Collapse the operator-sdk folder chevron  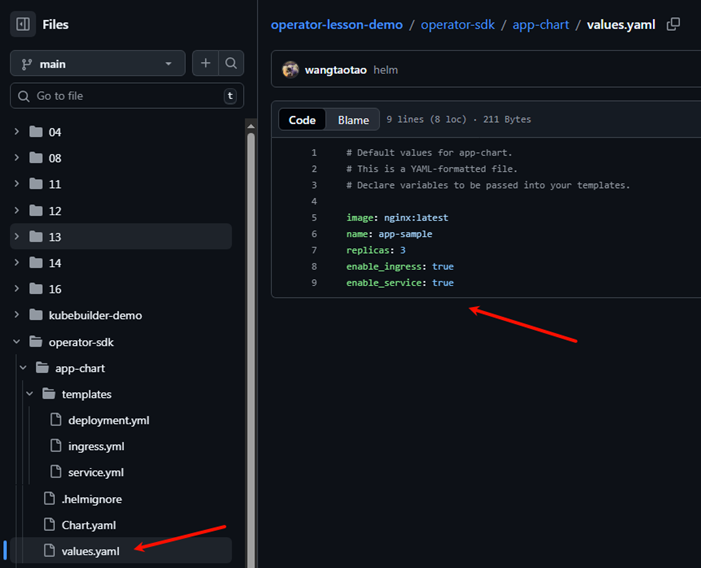[x=16, y=342]
